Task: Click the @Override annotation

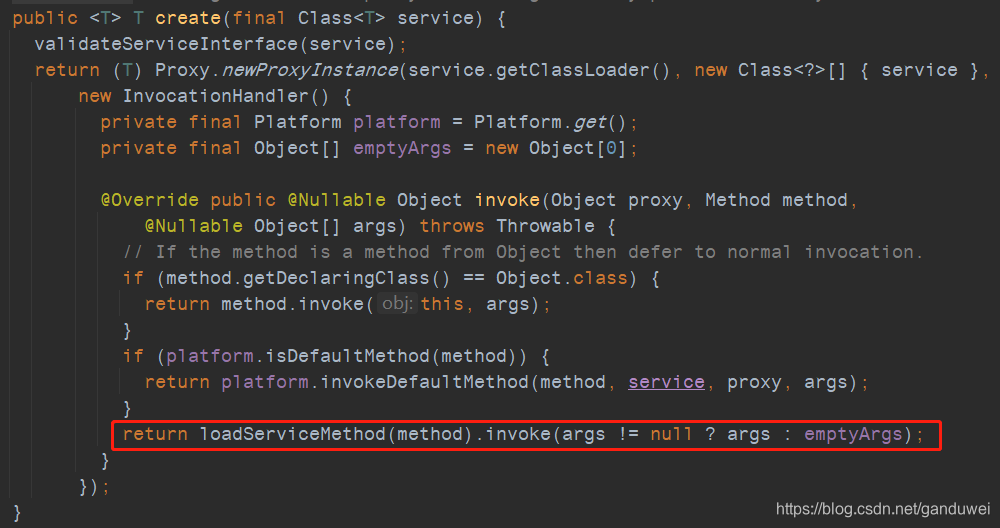Action: (150, 200)
